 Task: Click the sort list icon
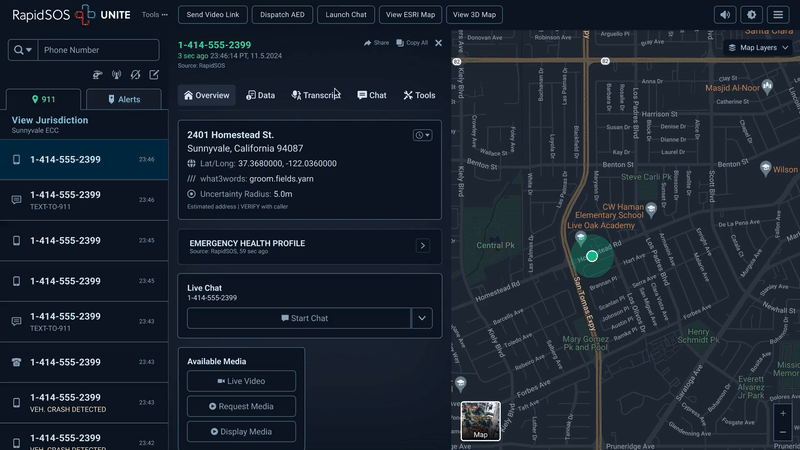97,75
